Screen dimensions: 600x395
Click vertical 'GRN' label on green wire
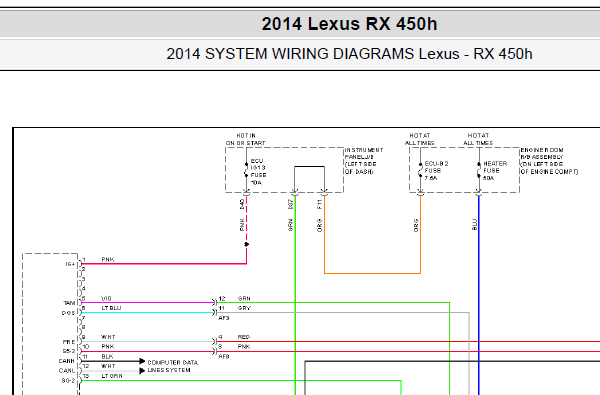pyautogui.click(x=290, y=225)
